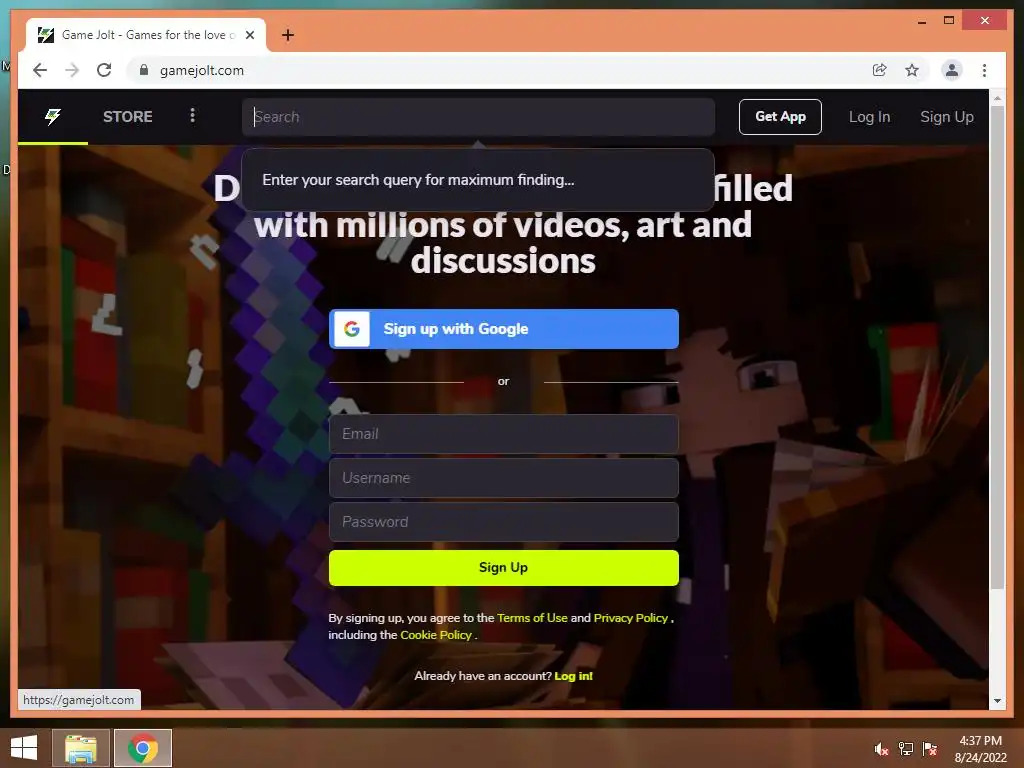Screen dimensions: 1024x768
Task: Click 'Enter your search query' hint text
Action: (x=418, y=180)
